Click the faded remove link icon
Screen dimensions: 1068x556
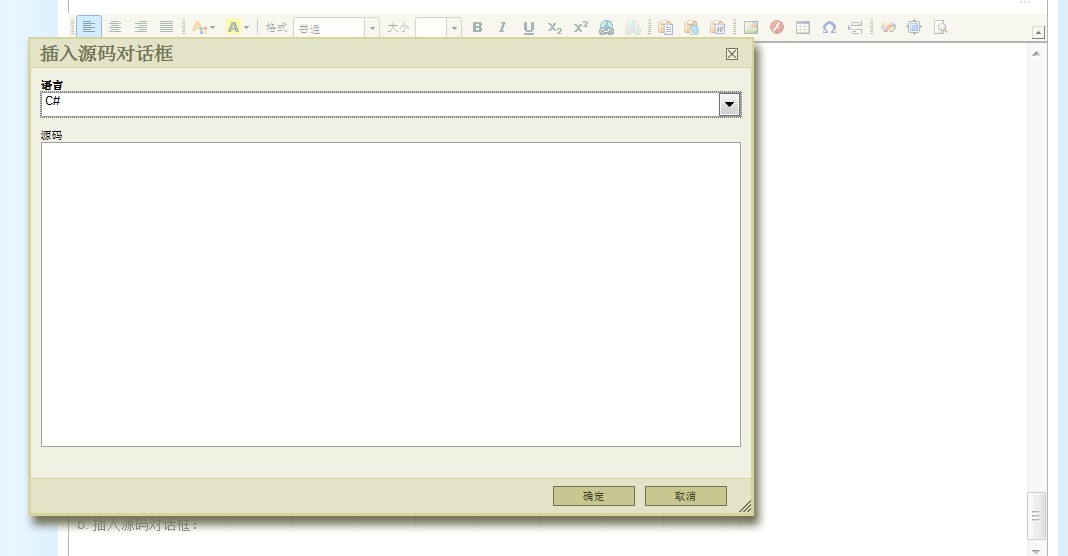click(x=633, y=27)
